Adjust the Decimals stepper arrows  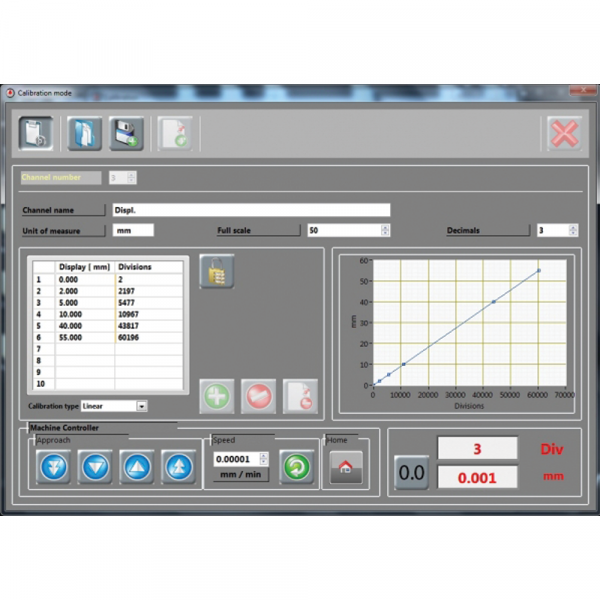(572, 230)
